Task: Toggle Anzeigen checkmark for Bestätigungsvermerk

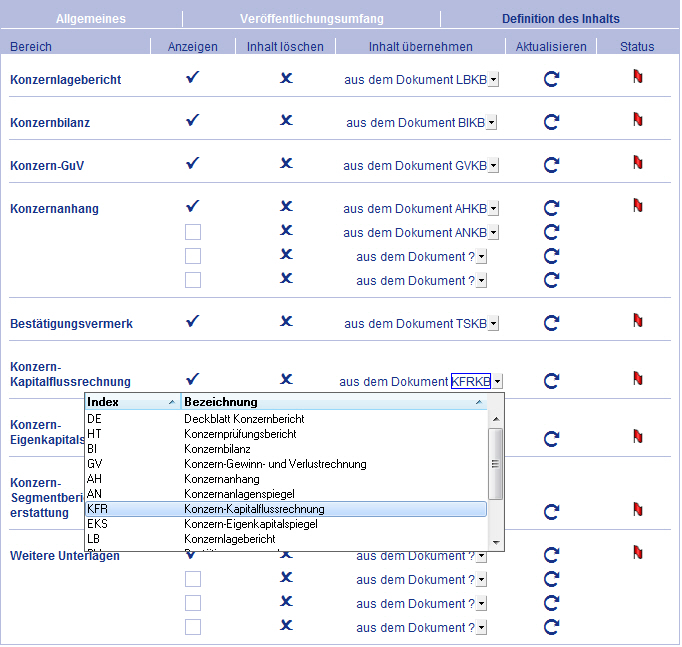Action: click(192, 321)
